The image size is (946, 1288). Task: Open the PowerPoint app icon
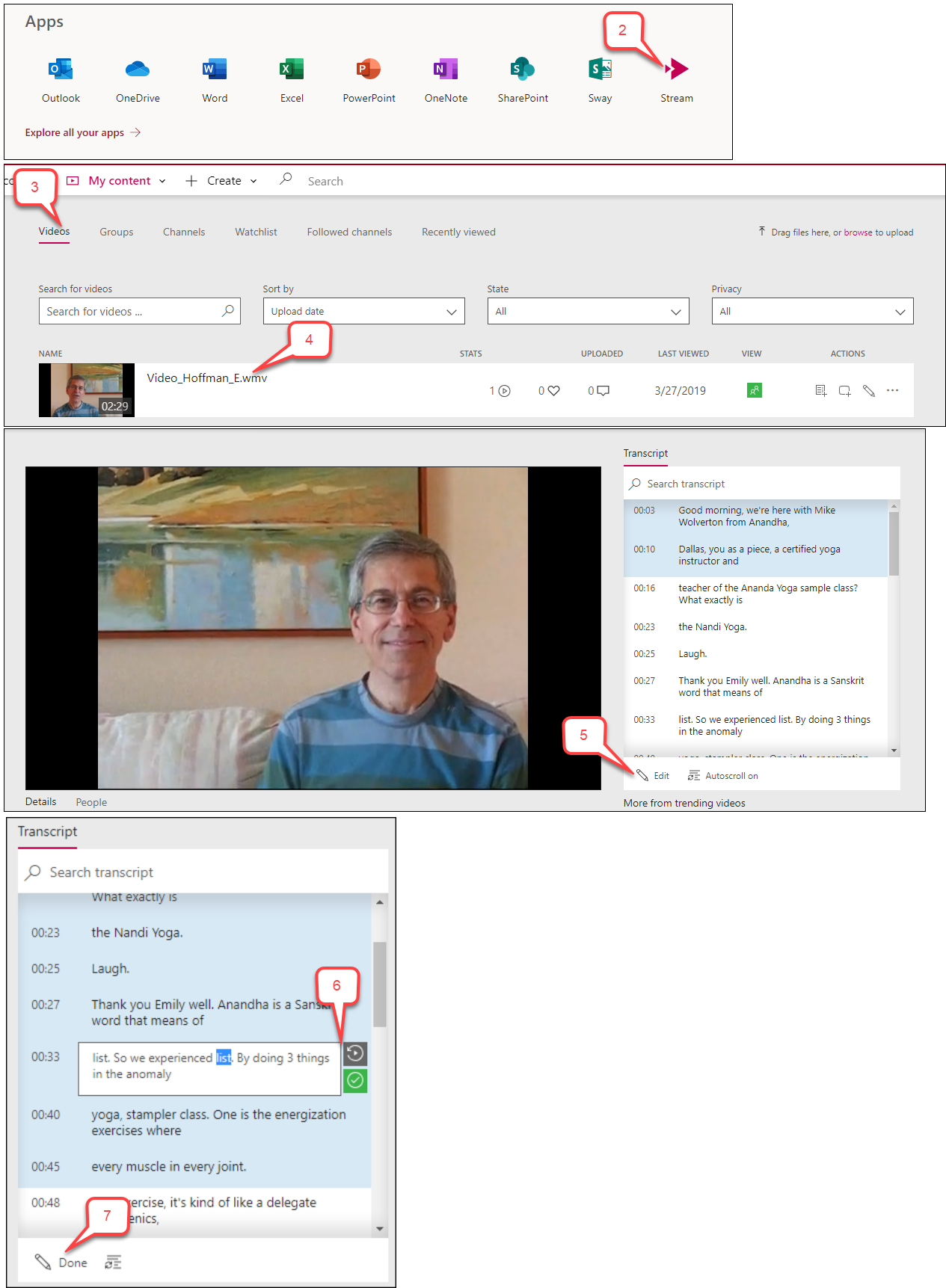click(369, 70)
